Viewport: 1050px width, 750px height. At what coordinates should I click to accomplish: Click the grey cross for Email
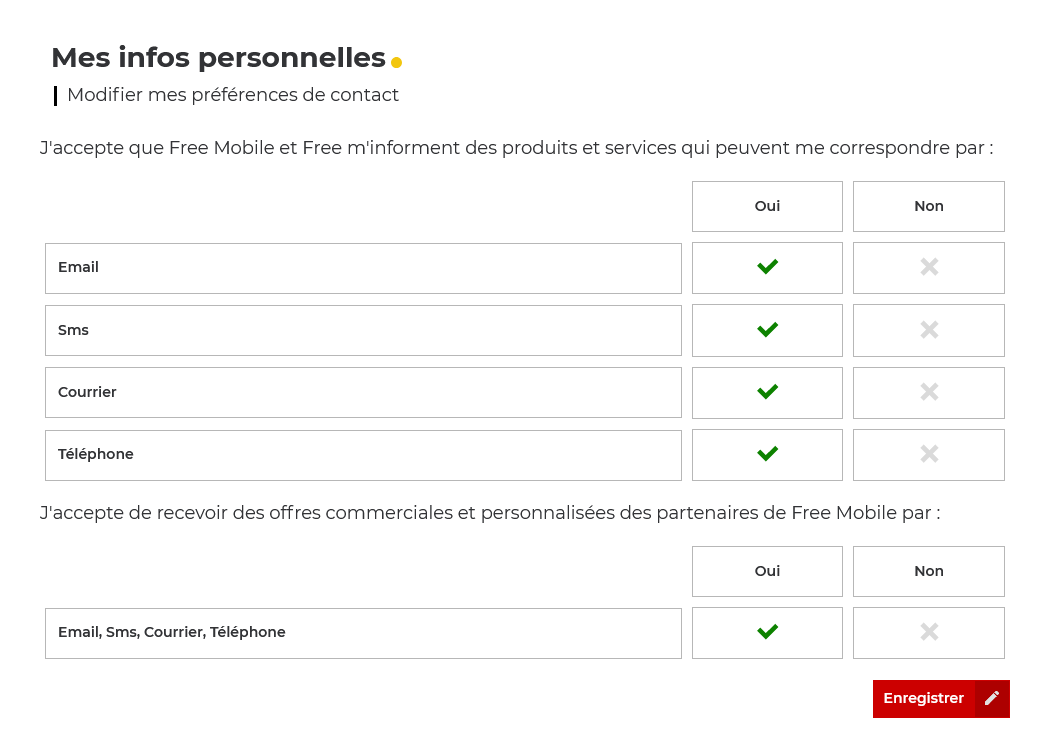pyautogui.click(x=929, y=267)
